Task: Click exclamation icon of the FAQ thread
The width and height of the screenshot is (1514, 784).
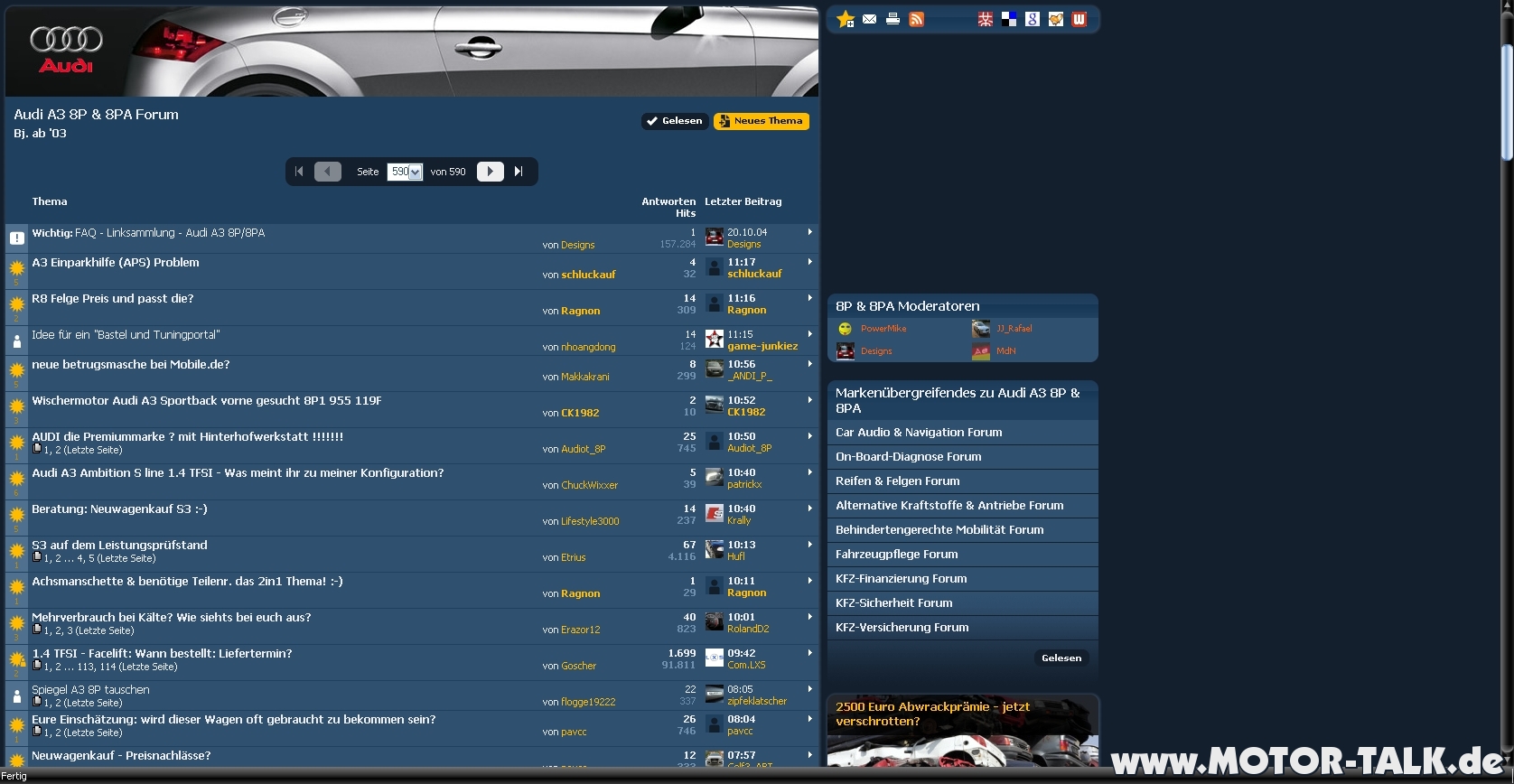Action: 16,238
